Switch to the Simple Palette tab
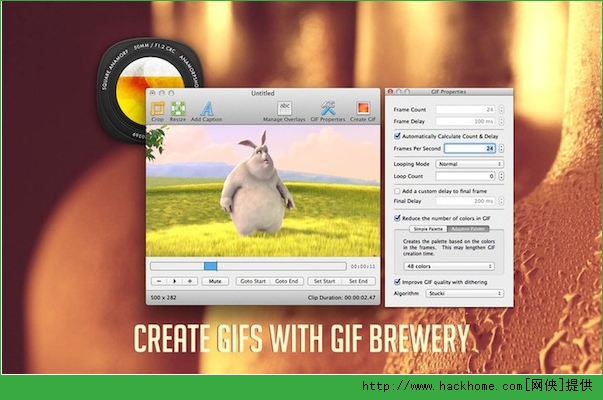Screen dimensions: 603x400 [x=428, y=229]
